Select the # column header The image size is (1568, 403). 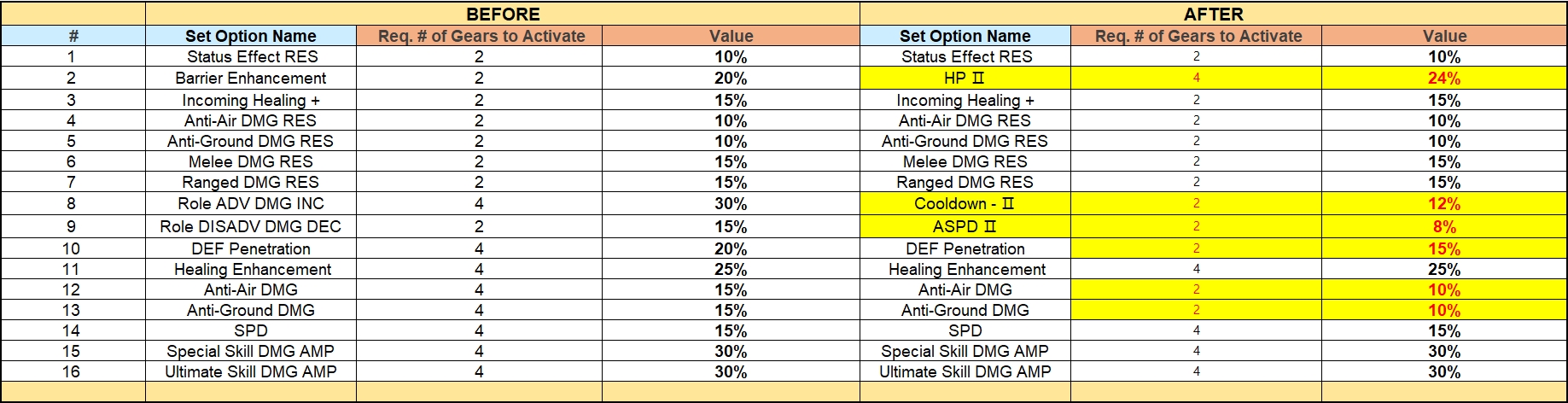(x=73, y=36)
